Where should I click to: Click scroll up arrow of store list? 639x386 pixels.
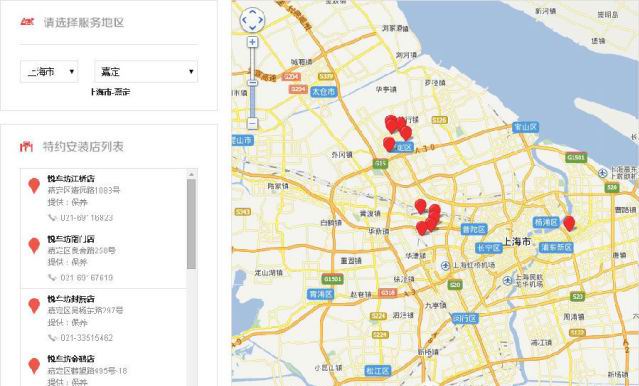click(192, 174)
